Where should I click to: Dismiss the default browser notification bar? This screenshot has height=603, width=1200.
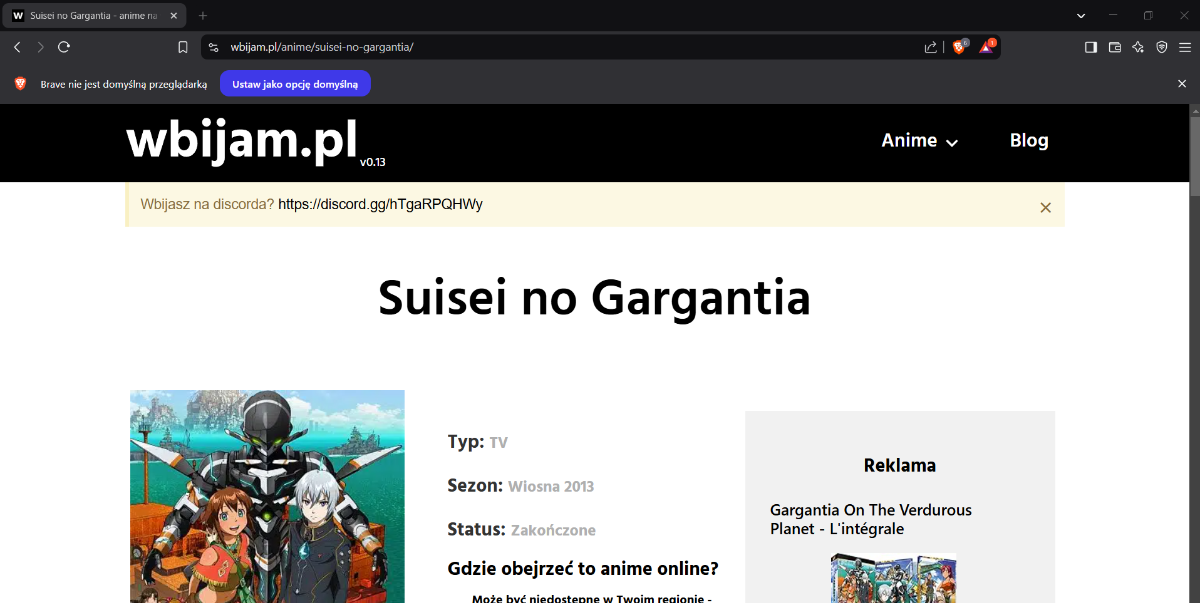pos(1182,84)
